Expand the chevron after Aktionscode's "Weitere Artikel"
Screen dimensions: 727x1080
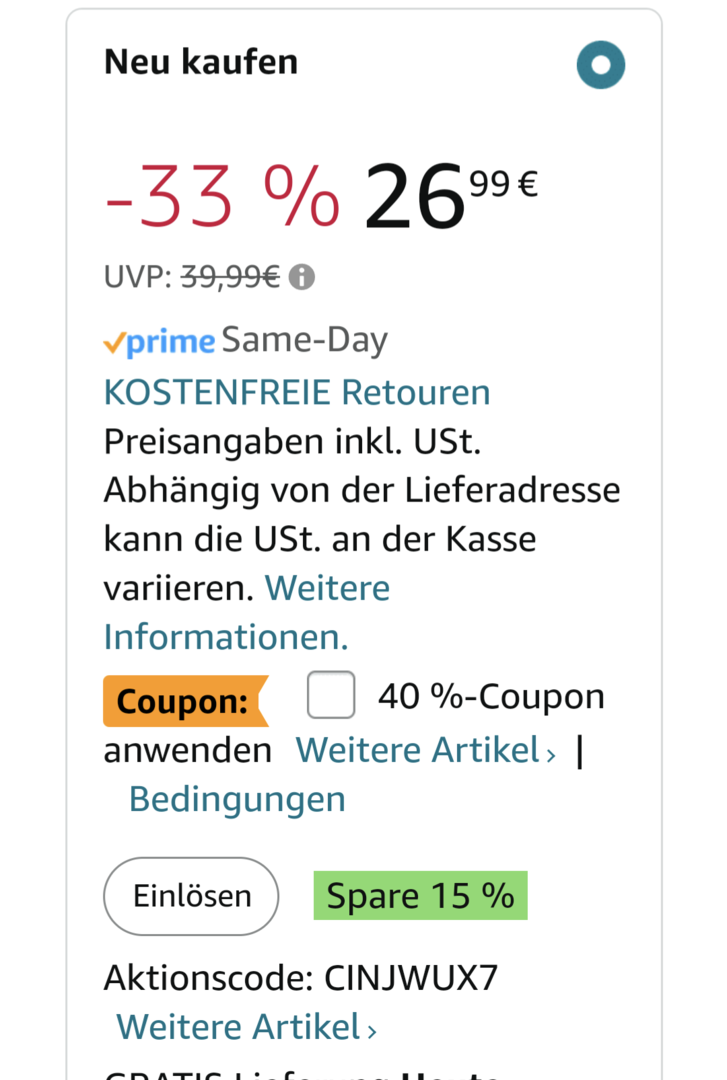[x=372, y=1030]
